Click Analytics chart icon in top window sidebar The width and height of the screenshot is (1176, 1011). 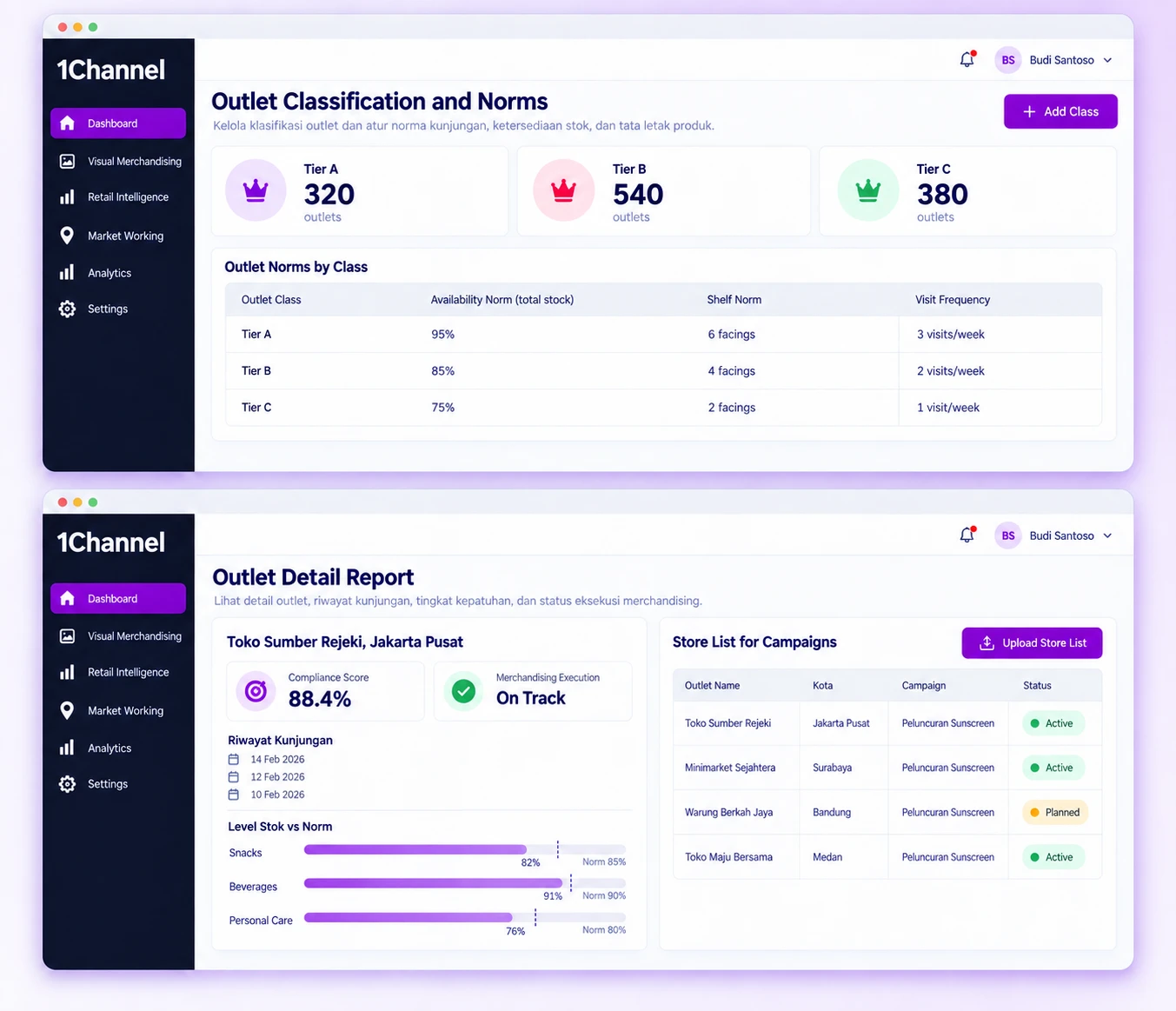(x=67, y=273)
